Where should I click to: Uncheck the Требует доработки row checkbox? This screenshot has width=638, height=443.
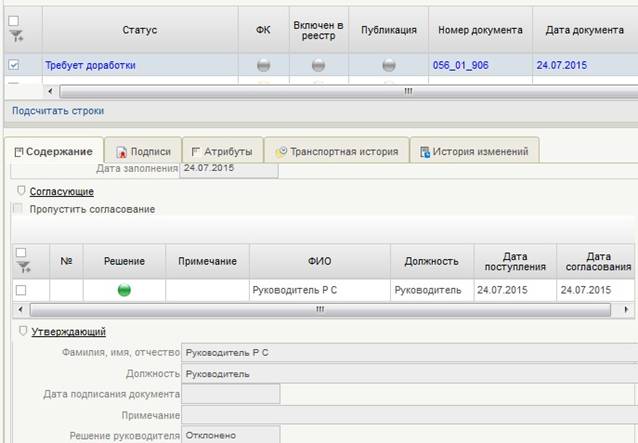(x=14, y=65)
